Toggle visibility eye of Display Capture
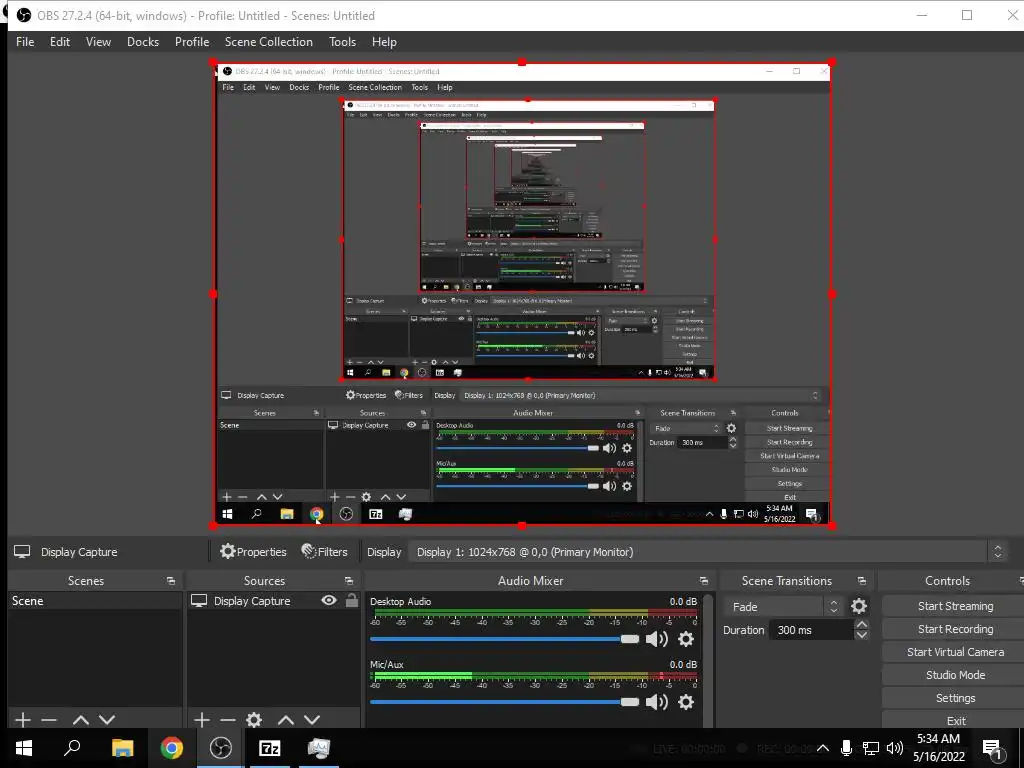 point(329,600)
